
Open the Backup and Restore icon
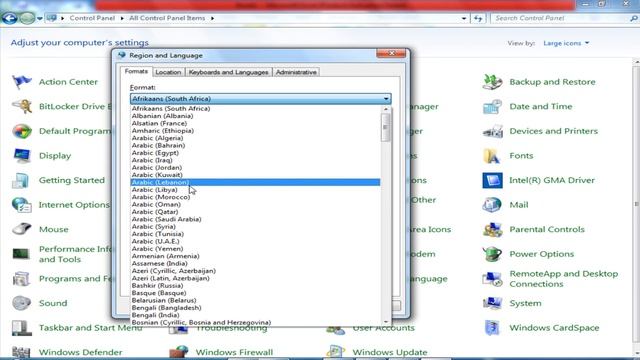[x=492, y=82]
